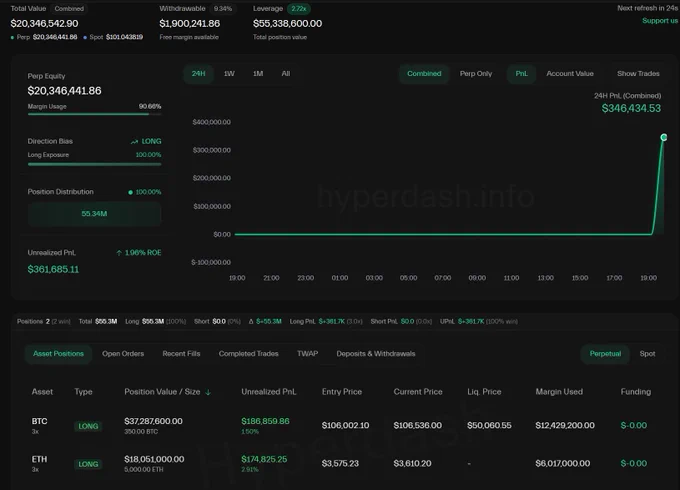Open the TWAP tab
Viewport: 680px width, 490px height.
[307, 354]
